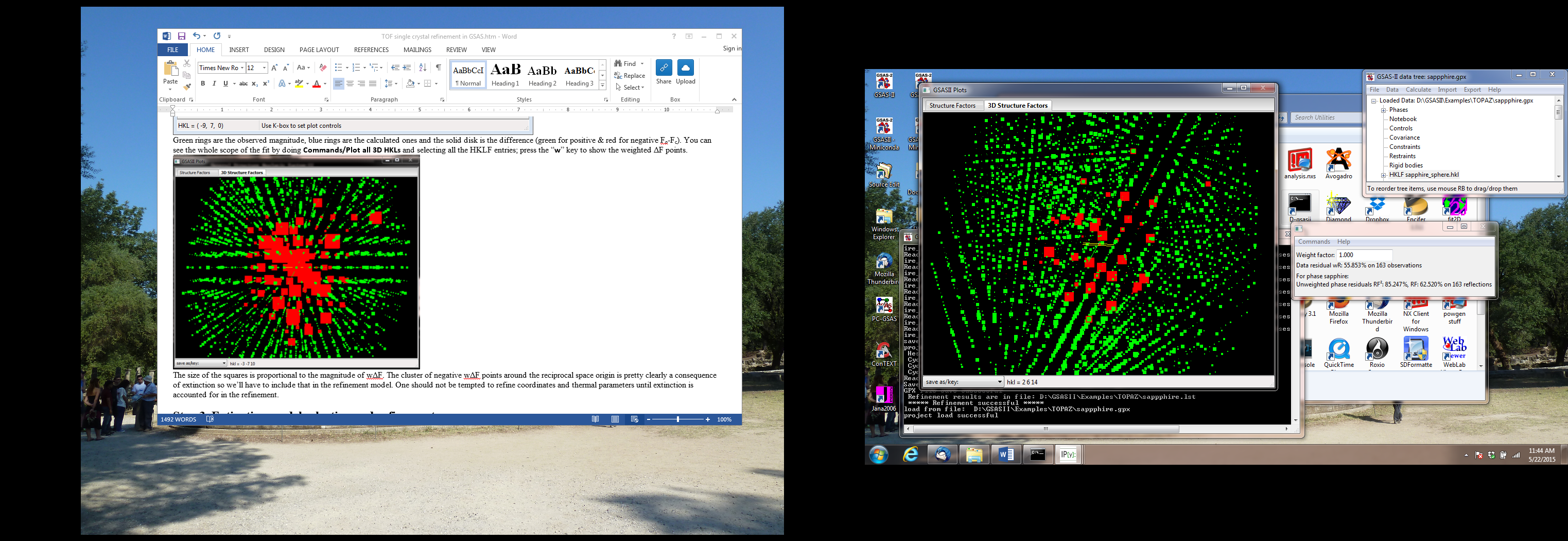Cut the selection with the scissors icon
1568x541 pixels.
coord(187,63)
